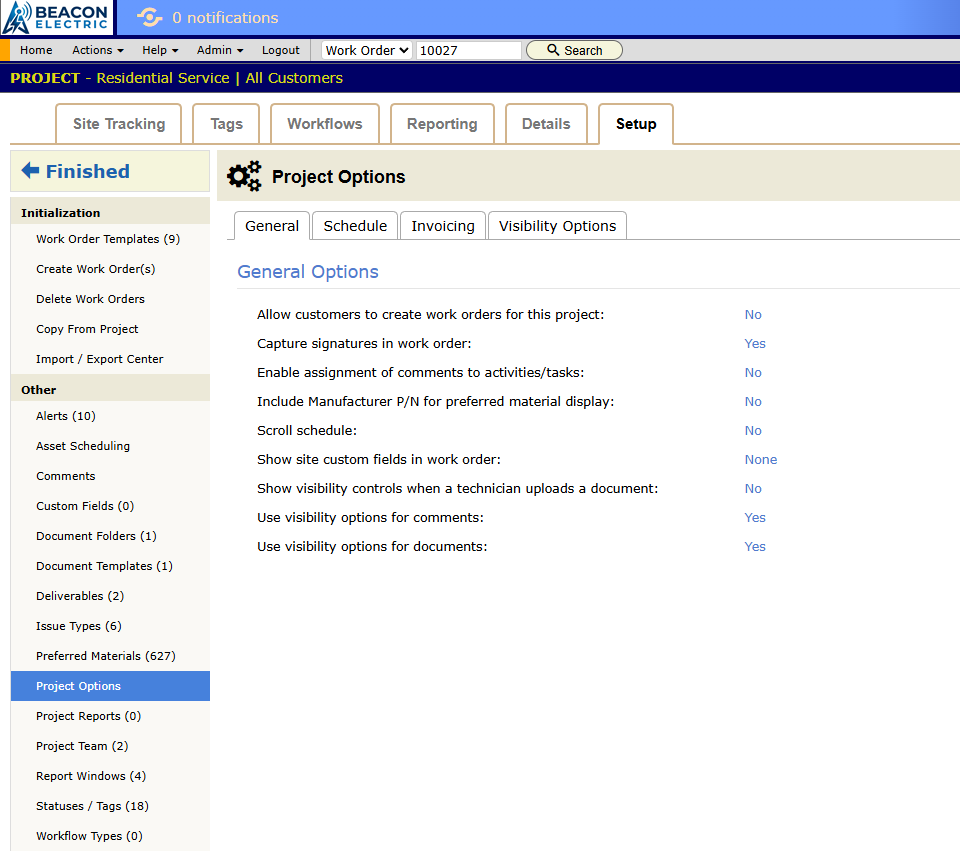Select the Setup tab
This screenshot has width=960, height=860.
click(x=636, y=124)
